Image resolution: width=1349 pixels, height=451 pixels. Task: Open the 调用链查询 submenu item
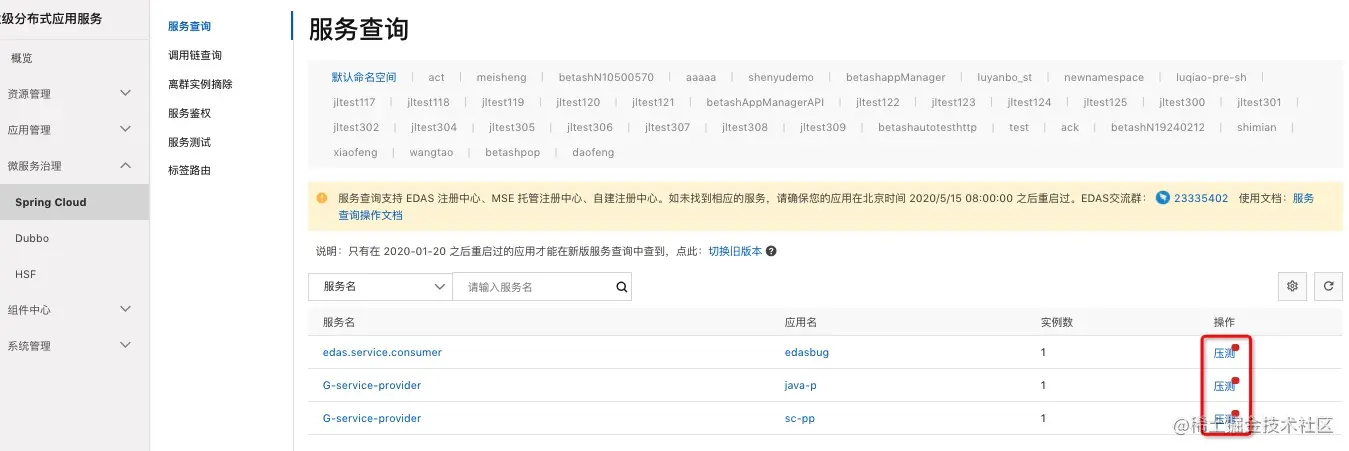[x=195, y=55]
